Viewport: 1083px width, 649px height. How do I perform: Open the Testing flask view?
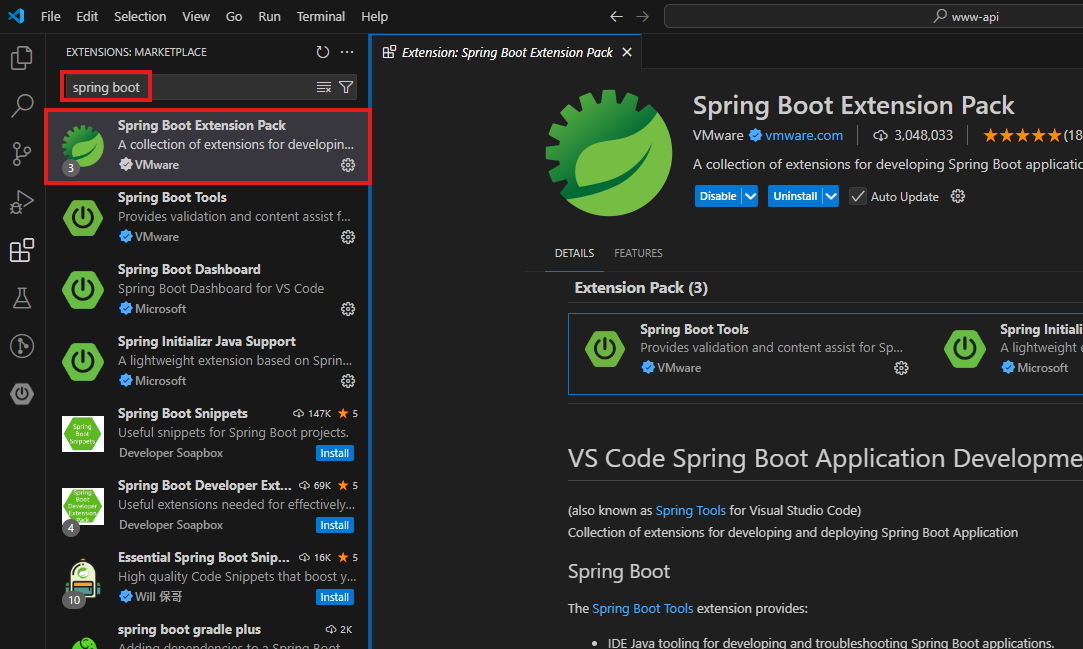pos(21,298)
